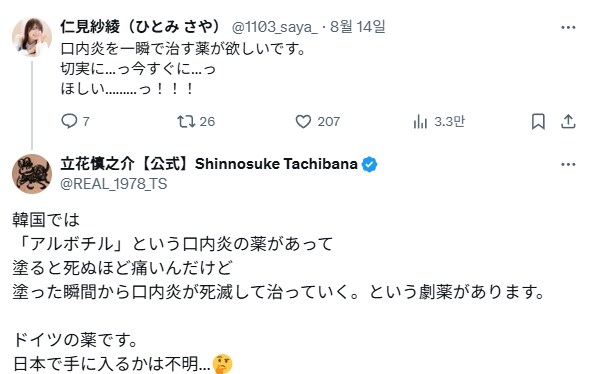Open Shinnosuke Tachibana's avatar
The image size is (590, 374).
pos(32,174)
